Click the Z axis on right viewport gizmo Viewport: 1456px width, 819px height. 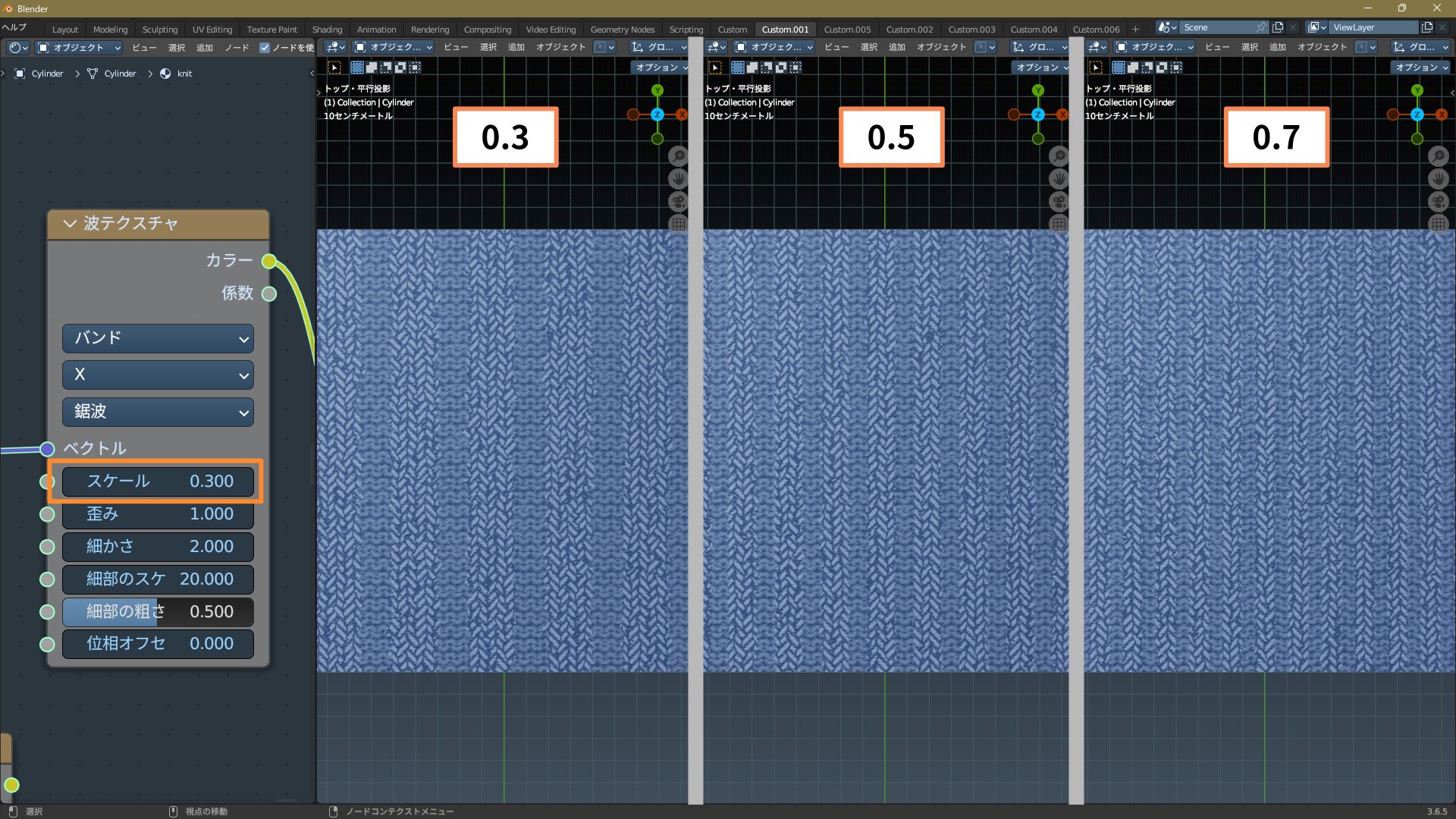(x=1417, y=115)
